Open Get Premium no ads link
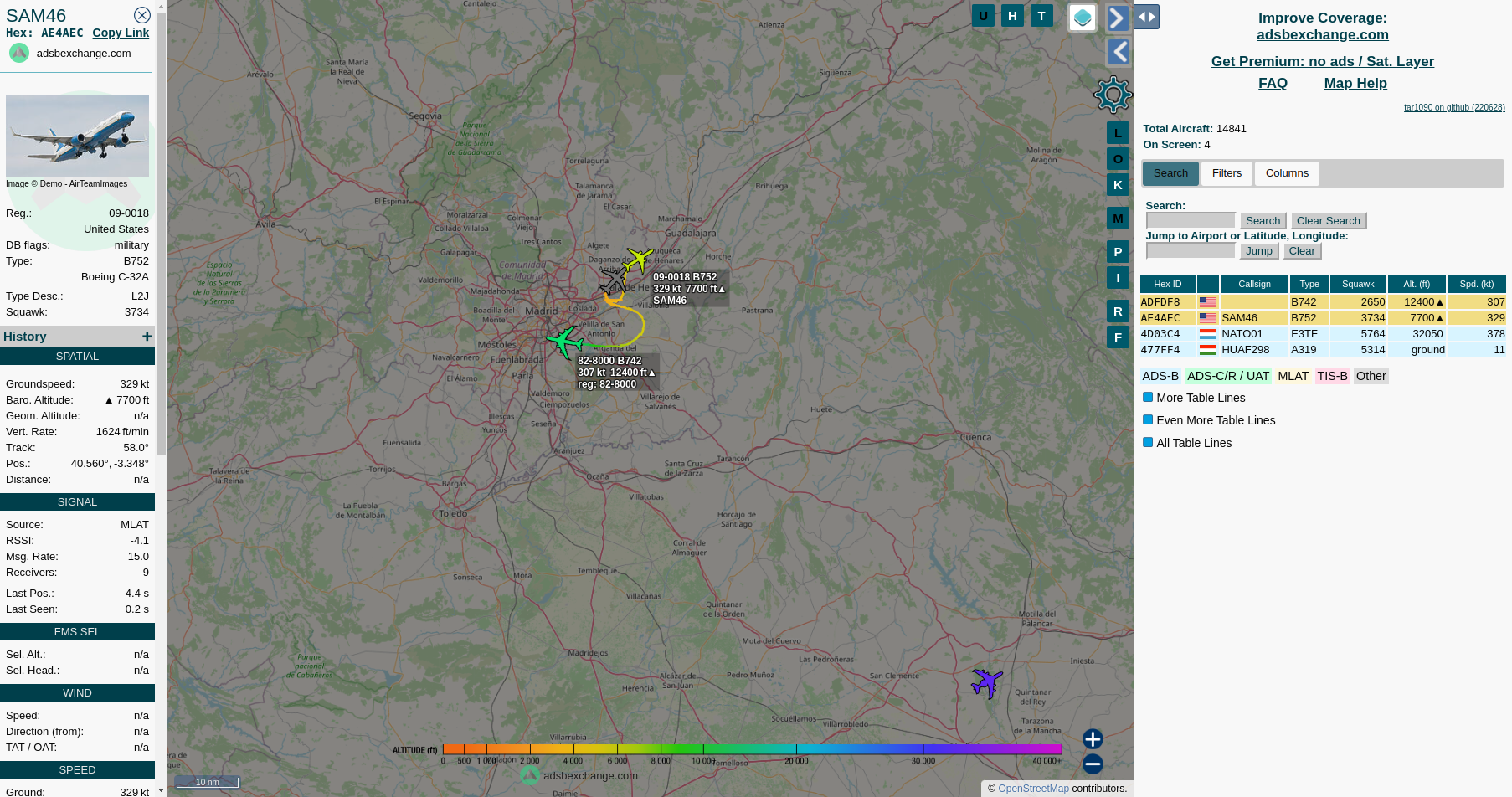1512x797 pixels. [x=1322, y=61]
